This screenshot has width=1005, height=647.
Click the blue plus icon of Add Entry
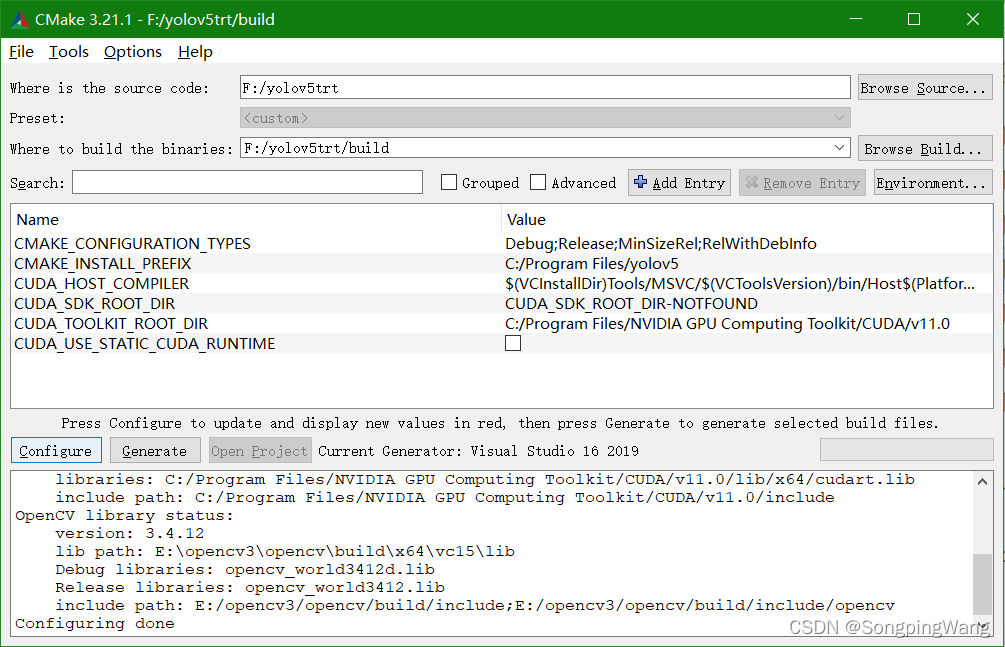pyautogui.click(x=640, y=183)
